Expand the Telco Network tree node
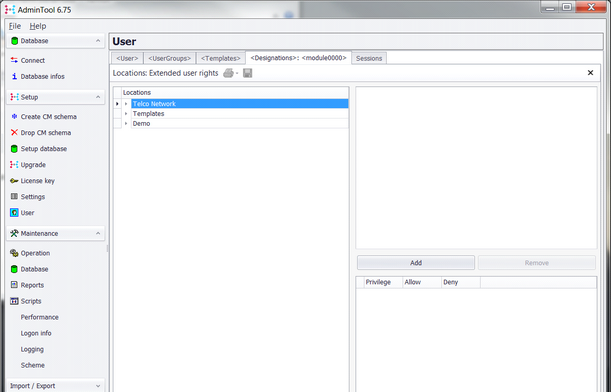This screenshot has height=392, width=611. [126, 104]
